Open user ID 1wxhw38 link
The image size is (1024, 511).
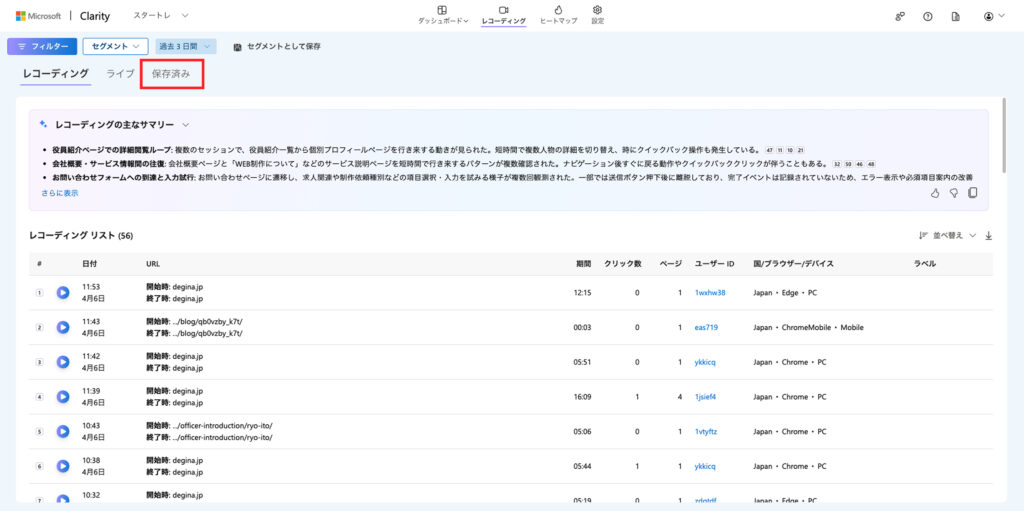710,293
